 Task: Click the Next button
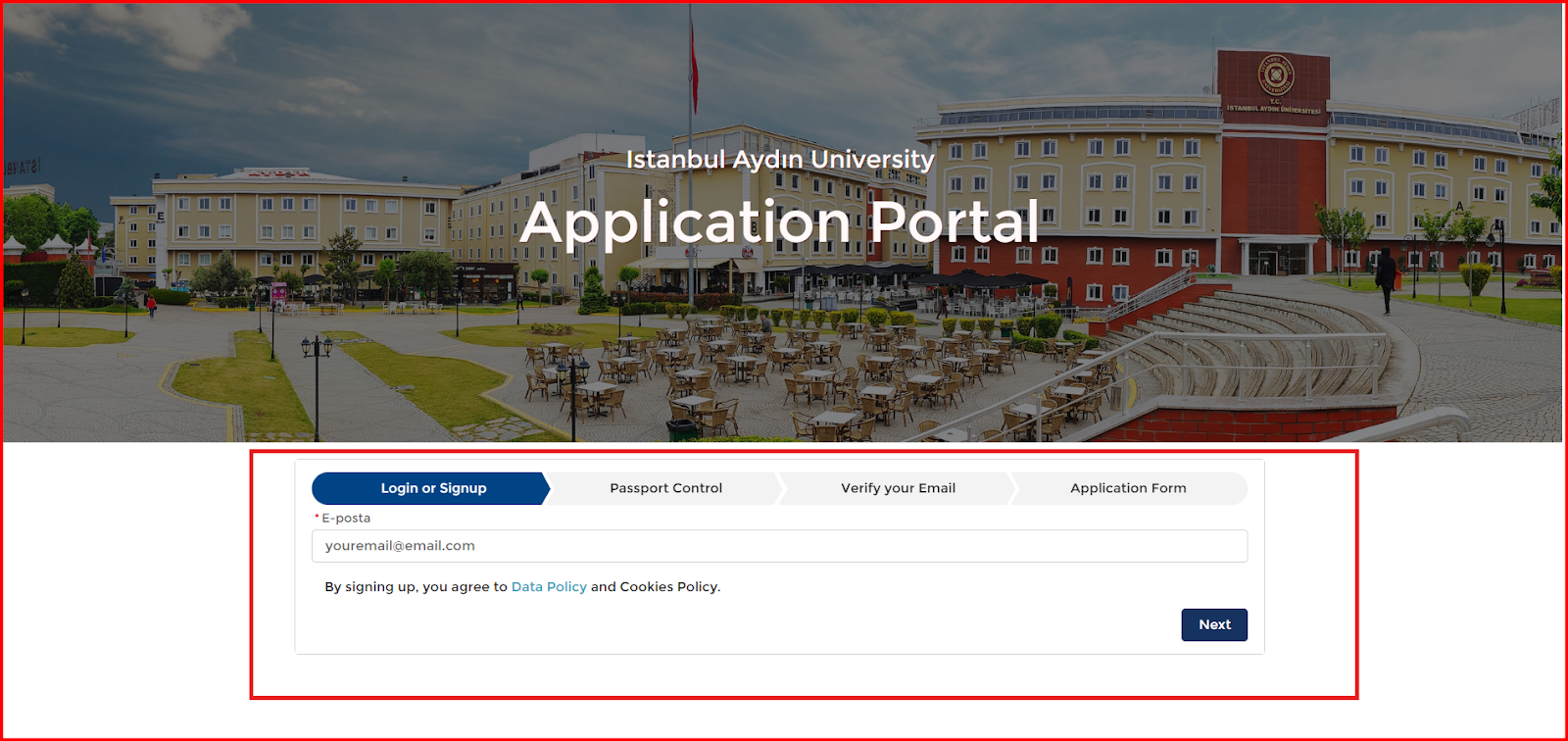click(1214, 625)
